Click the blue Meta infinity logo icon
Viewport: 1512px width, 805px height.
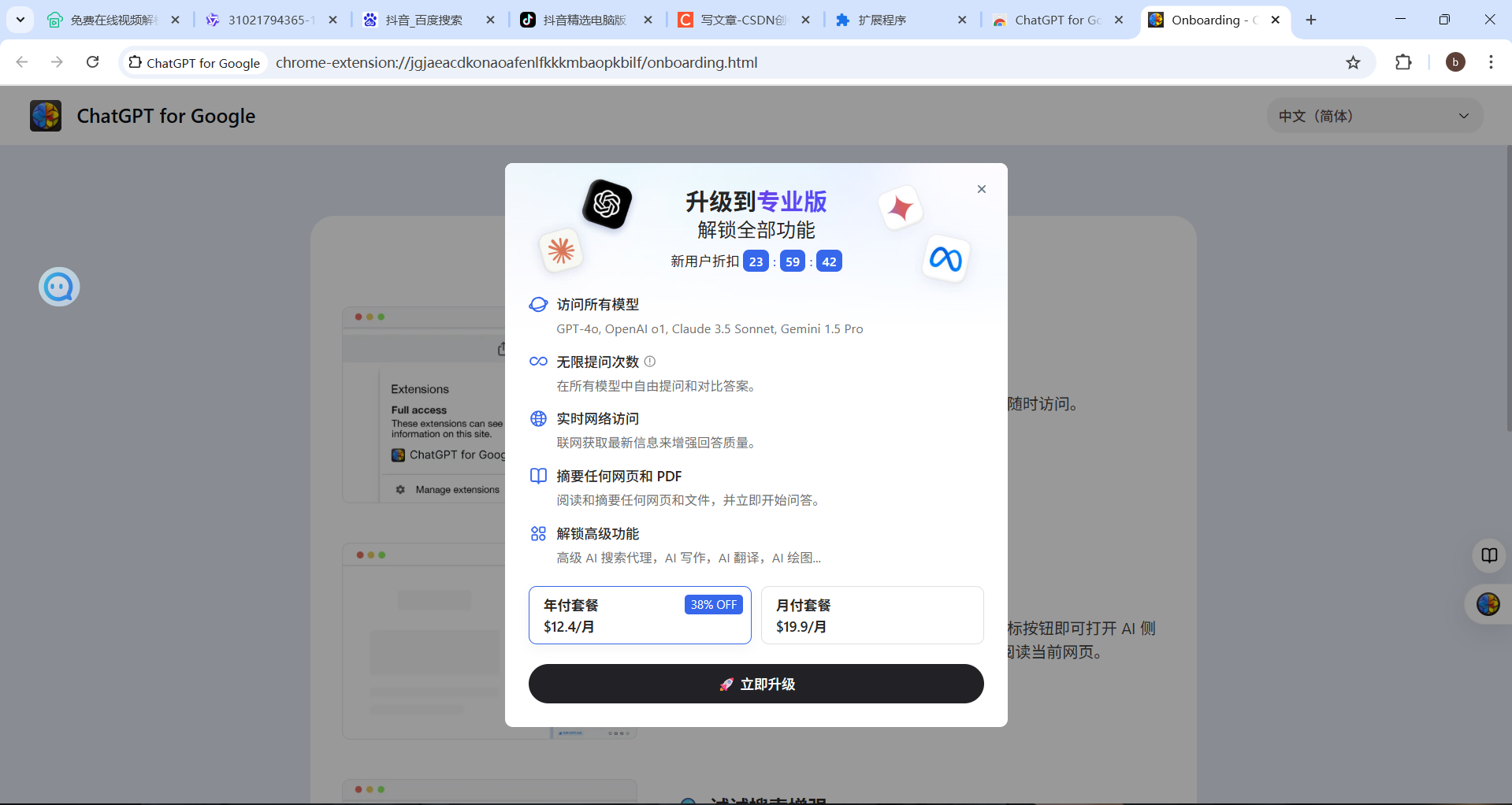click(x=945, y=258)
